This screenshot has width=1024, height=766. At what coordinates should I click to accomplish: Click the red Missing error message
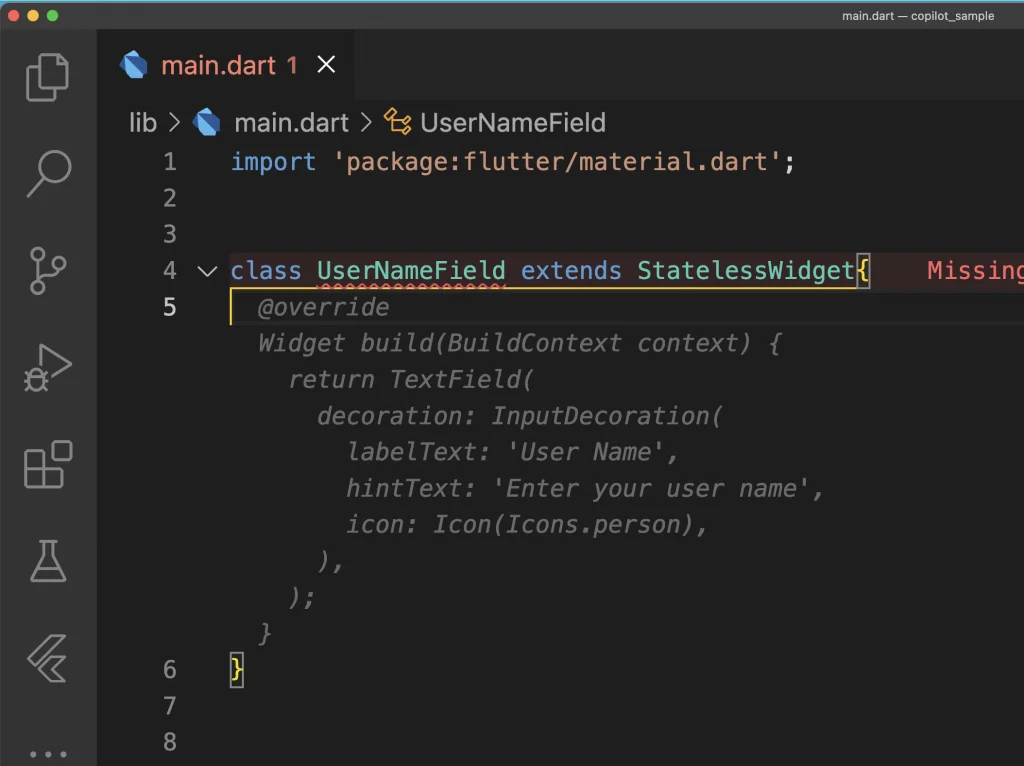click(x=974, y=271)
